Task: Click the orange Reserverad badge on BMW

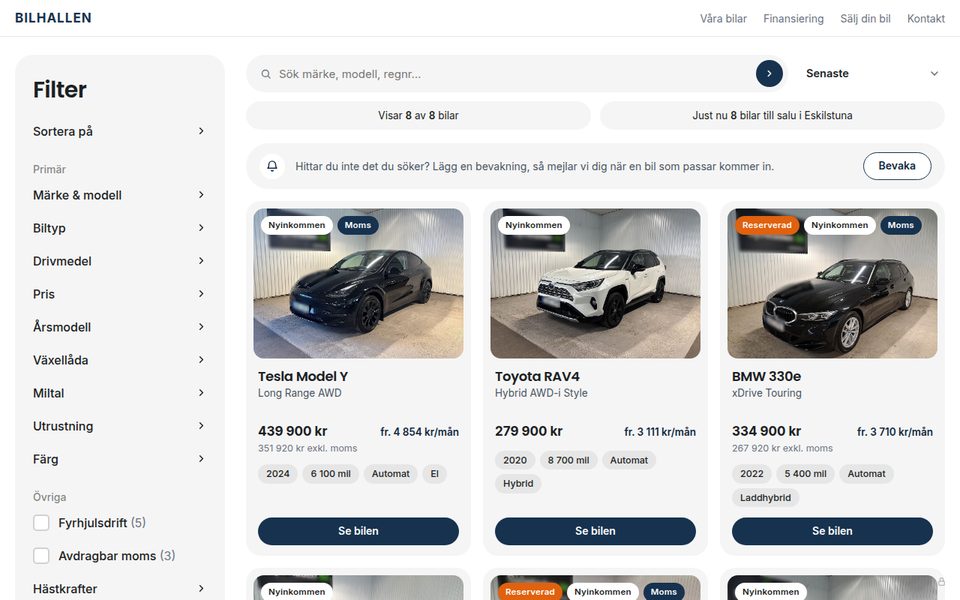Action: pyautogui.click(x=767, y=225)
